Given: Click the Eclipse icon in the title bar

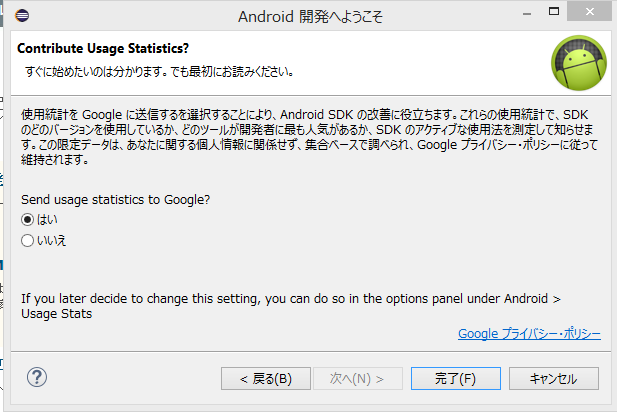Looking at the screenshot, I should pyautogui.click(x=22, y=16).
